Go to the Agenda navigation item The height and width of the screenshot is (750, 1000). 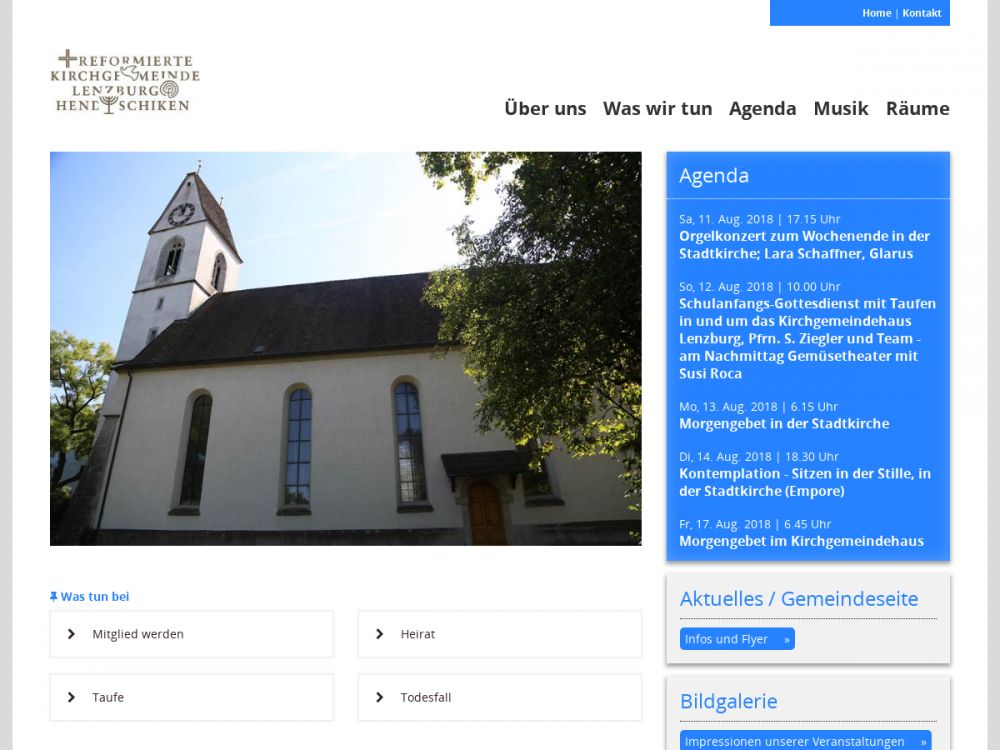(762, 108)
